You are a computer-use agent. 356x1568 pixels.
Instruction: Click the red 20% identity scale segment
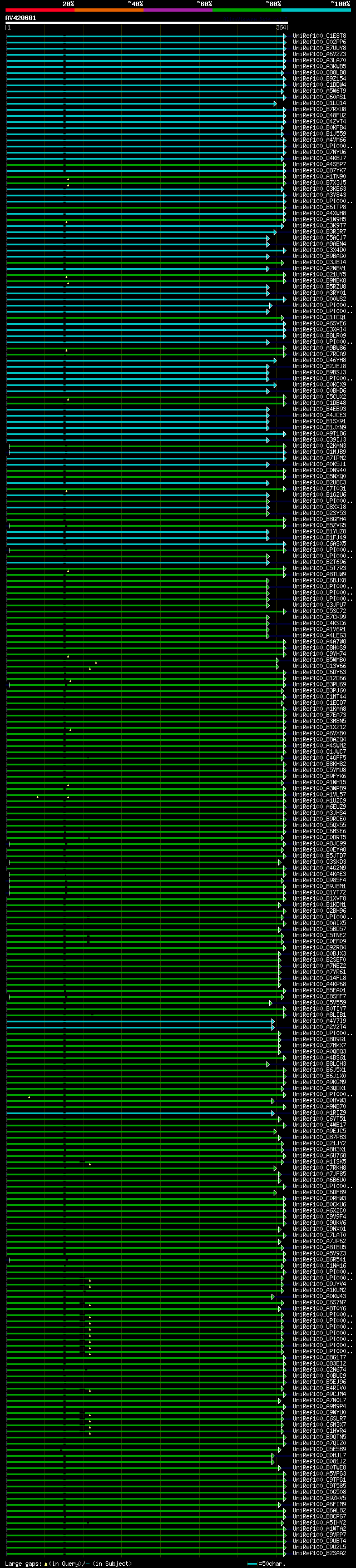(40, 10)
